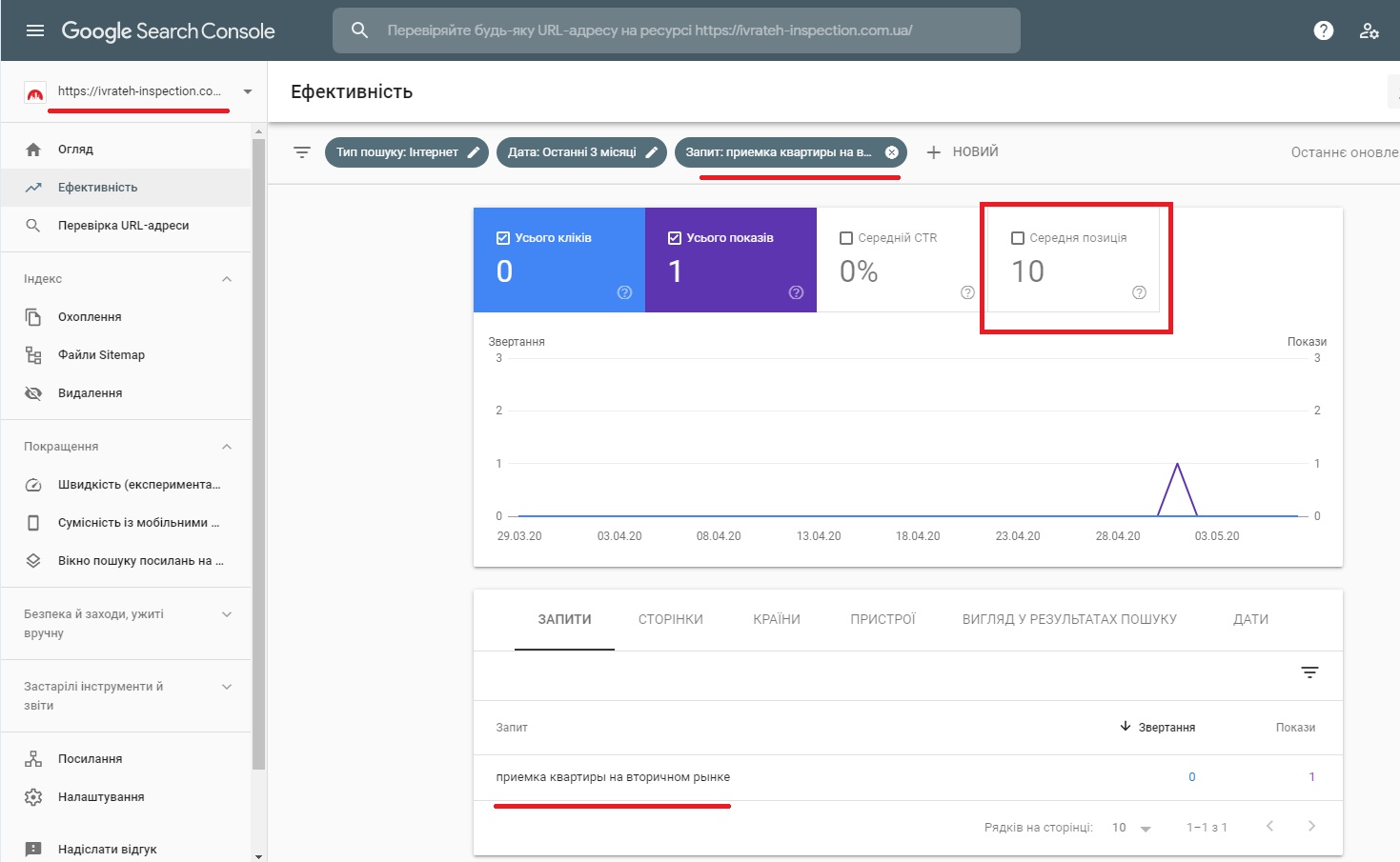Click the impressions peak on chart
1400x862 pixels.
[x=1178, y=464]
